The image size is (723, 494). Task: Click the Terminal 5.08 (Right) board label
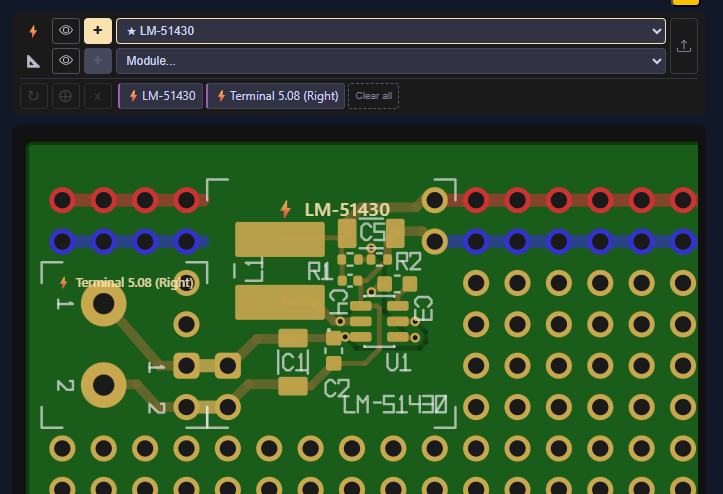[134, 283]
